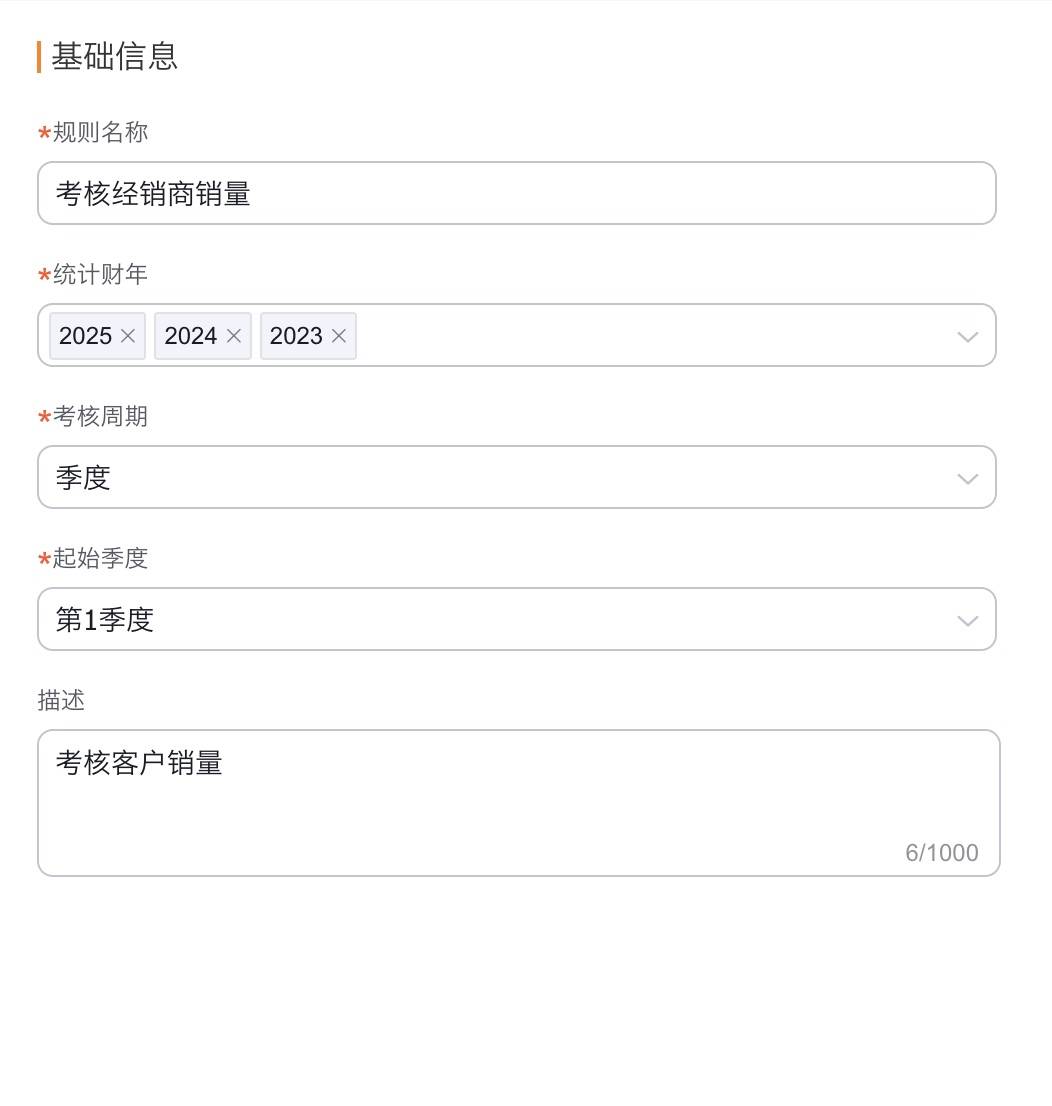The image size is (1052, 1106).
Task: Remove the 2023 fiscal year tag
Action: tap(339, 336)
